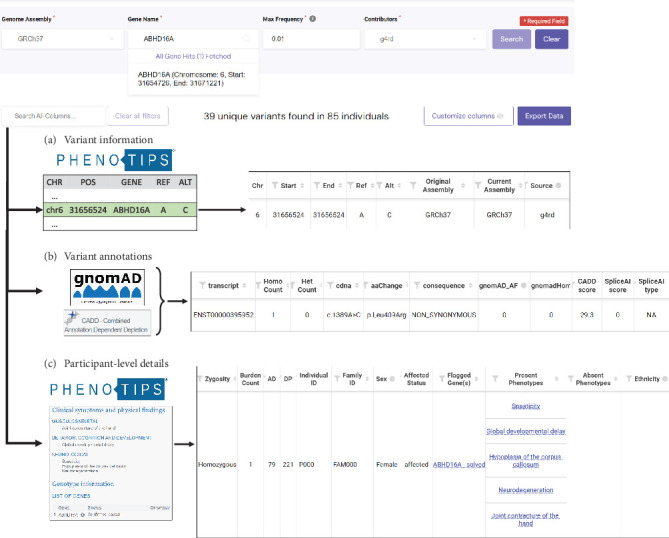Viewport: 669px width, 538px height.
Task: Click the Export Data button
Action: pos(544,116)
